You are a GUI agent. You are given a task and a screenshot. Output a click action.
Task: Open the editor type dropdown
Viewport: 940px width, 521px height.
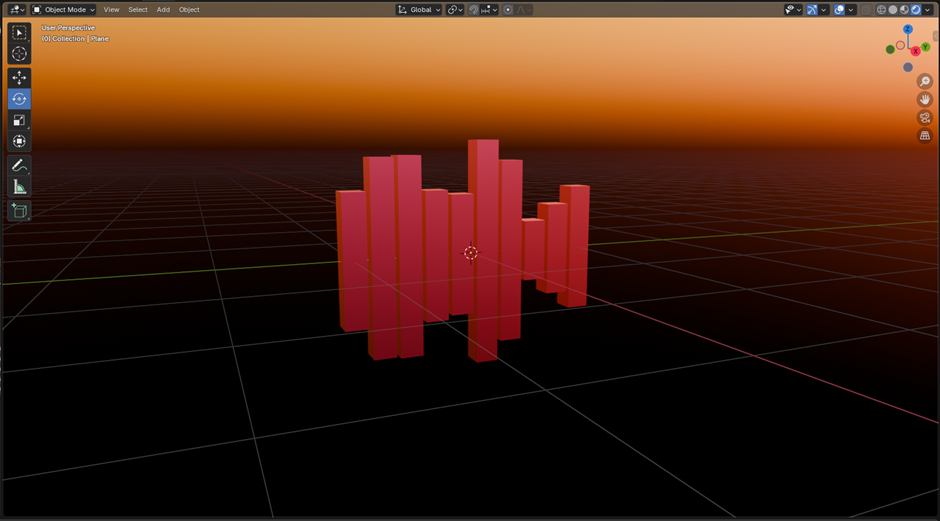17,10
